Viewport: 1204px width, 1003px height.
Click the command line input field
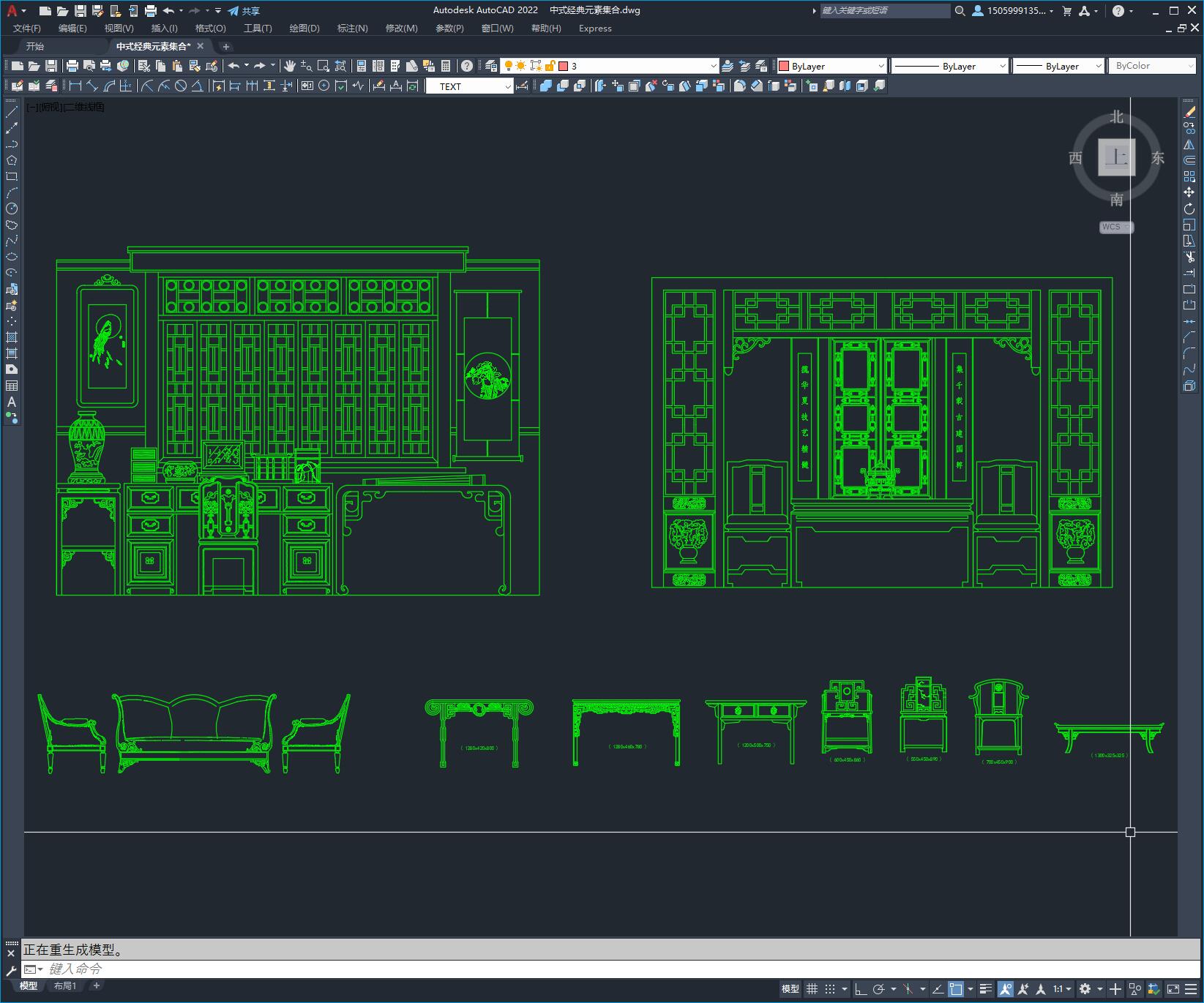tap(622, 969)
